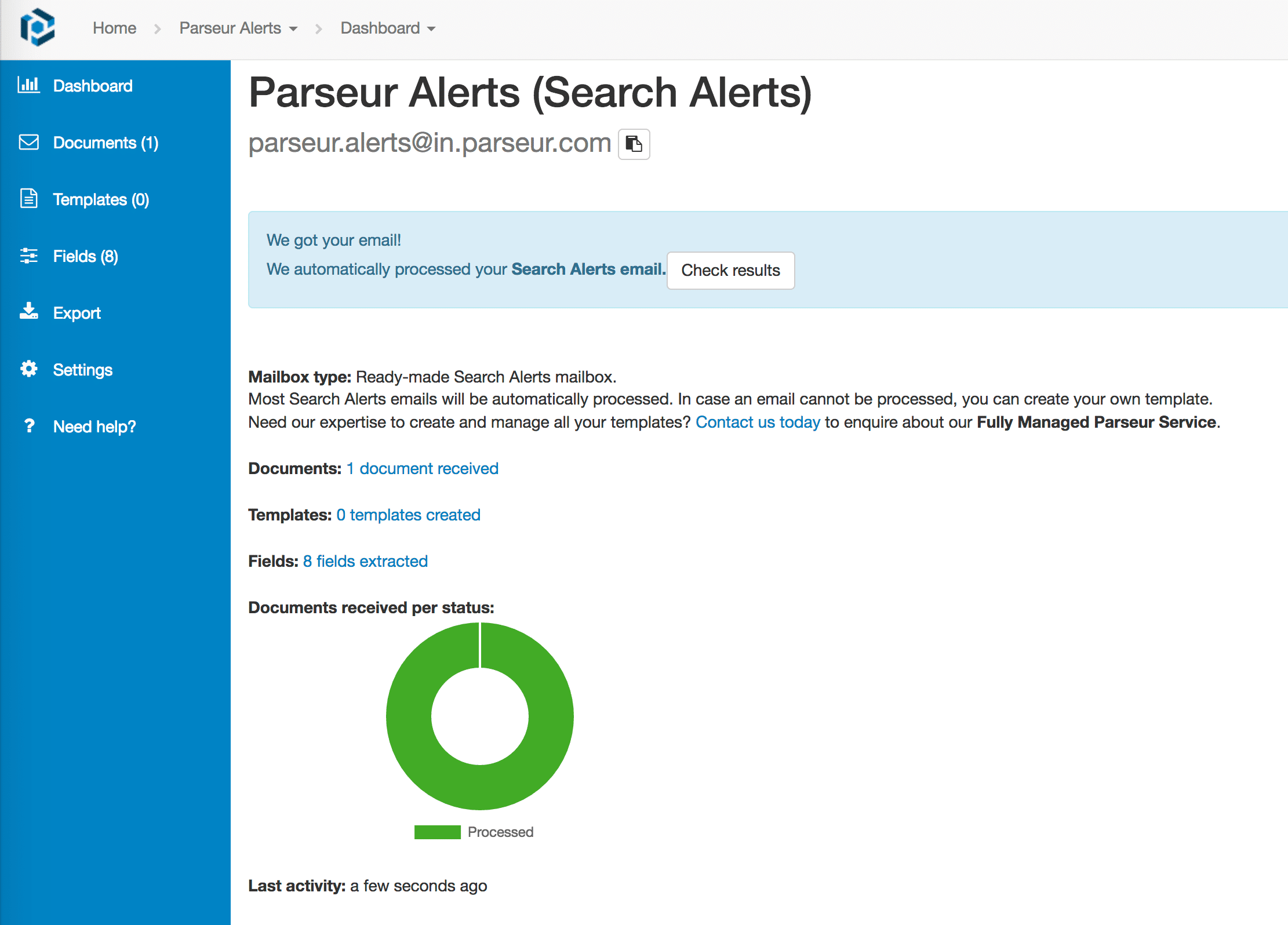
Task: Open the Contact us today link
Action: pyautogui.click(x=758, y=422)
